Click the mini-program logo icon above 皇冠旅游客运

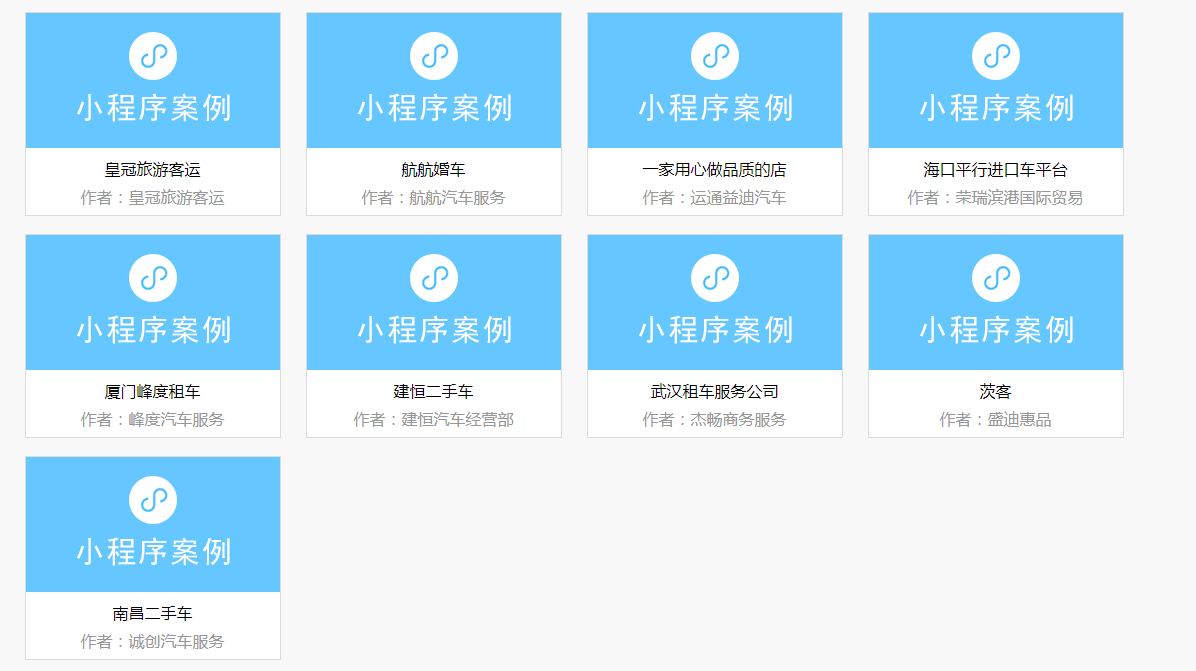click(x=153, y=56)
